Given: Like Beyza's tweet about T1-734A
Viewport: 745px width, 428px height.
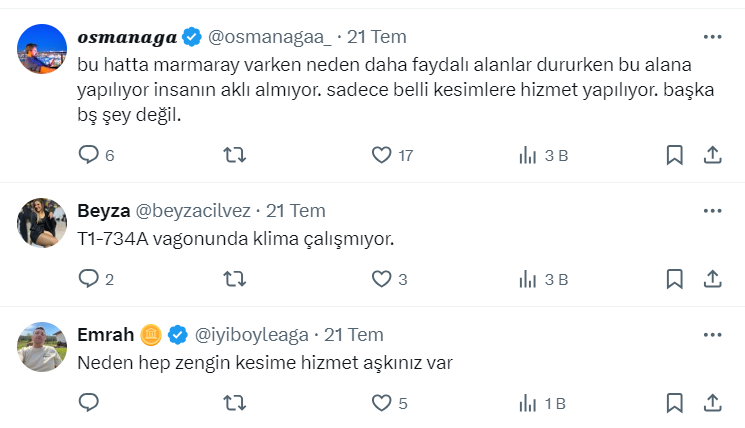Looking at the screenshot, I should coord(381,279).
